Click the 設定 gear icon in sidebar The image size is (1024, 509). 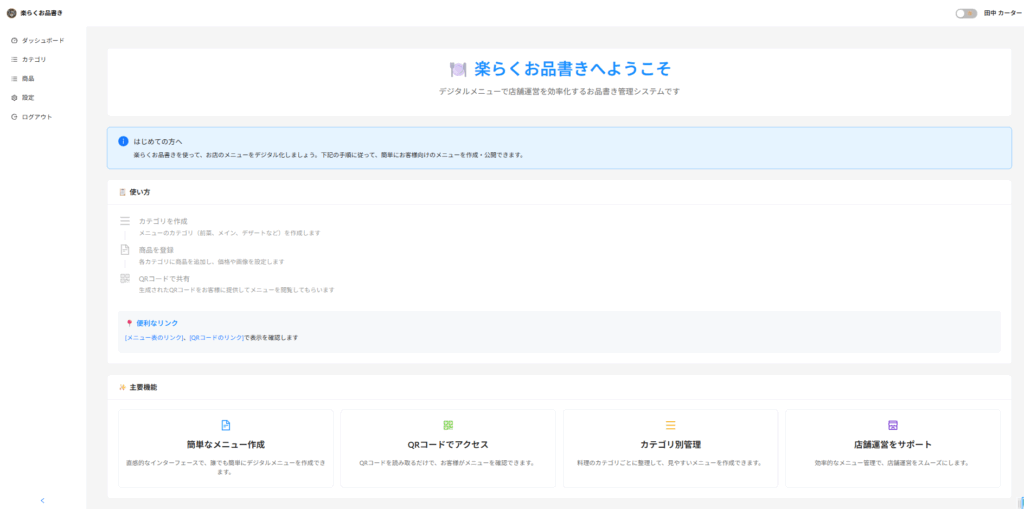point(14,98)
